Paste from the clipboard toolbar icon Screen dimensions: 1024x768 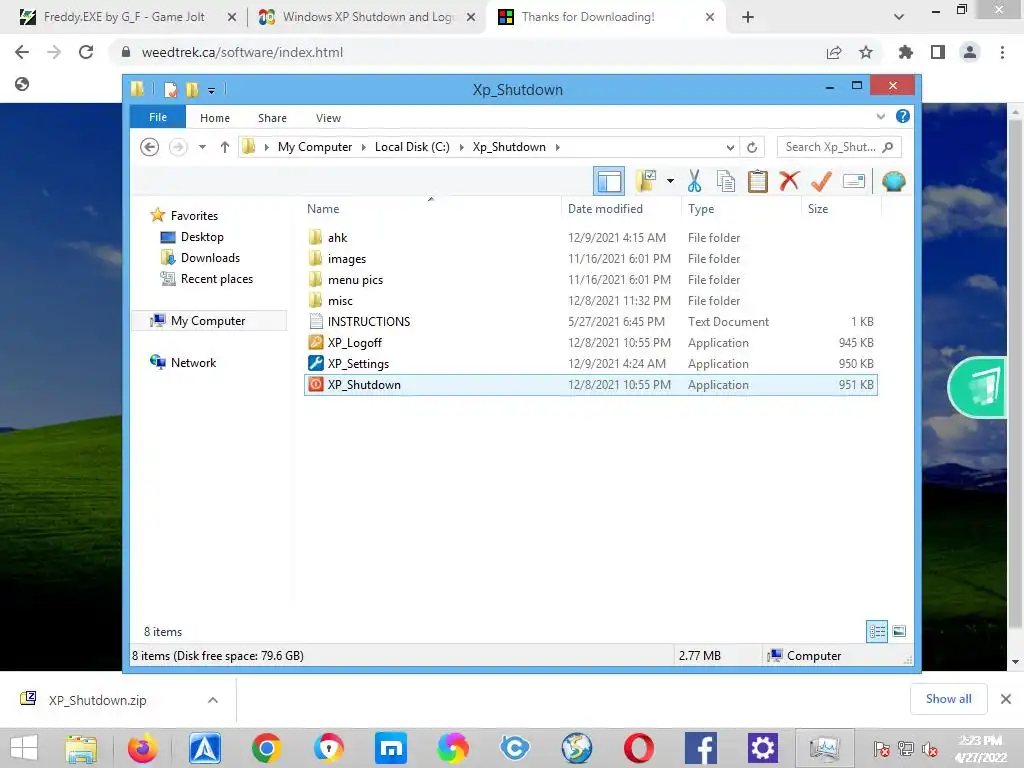[758, 181]
